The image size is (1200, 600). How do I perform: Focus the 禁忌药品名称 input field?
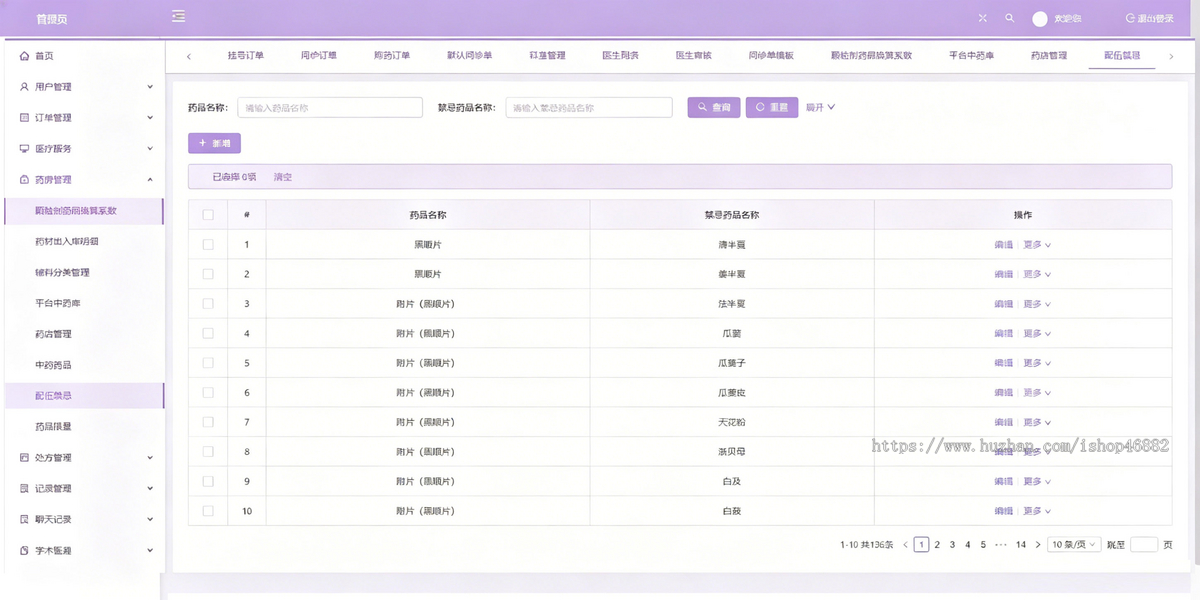pos(589,107)
